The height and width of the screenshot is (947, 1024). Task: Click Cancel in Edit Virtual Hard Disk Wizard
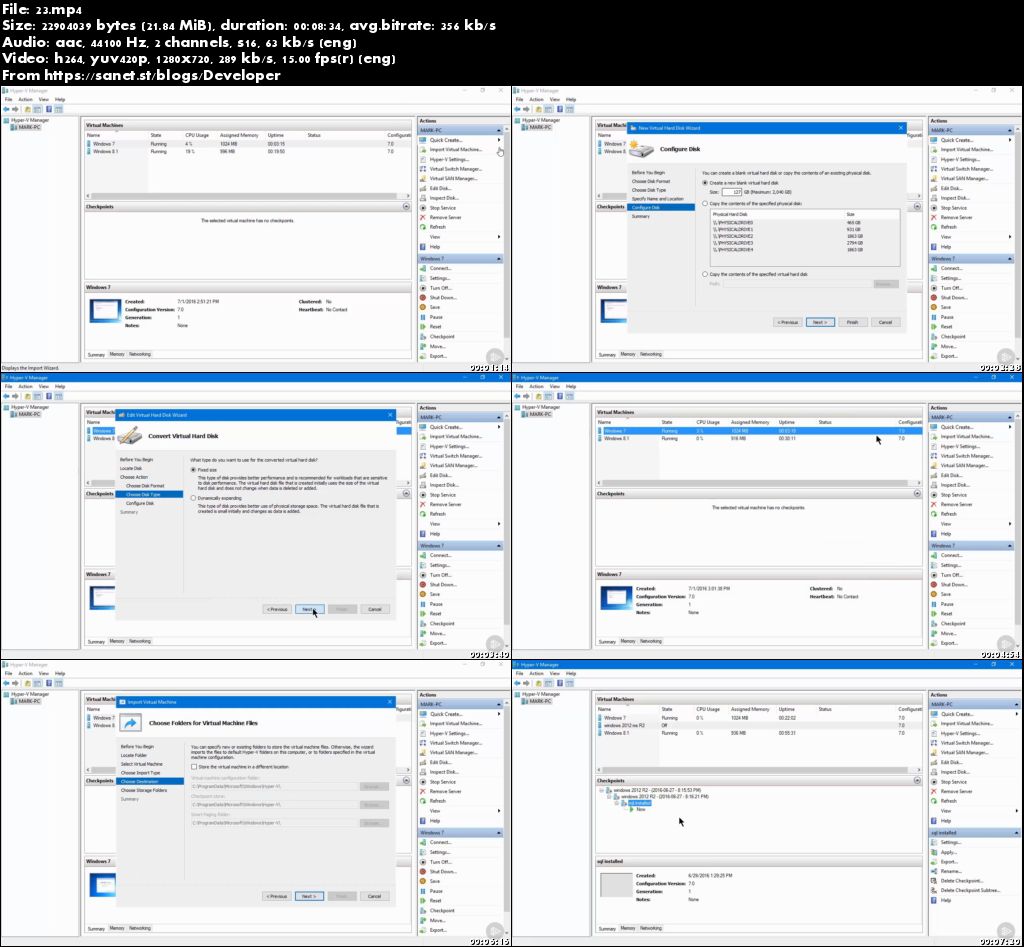click(x=374, y=609)
